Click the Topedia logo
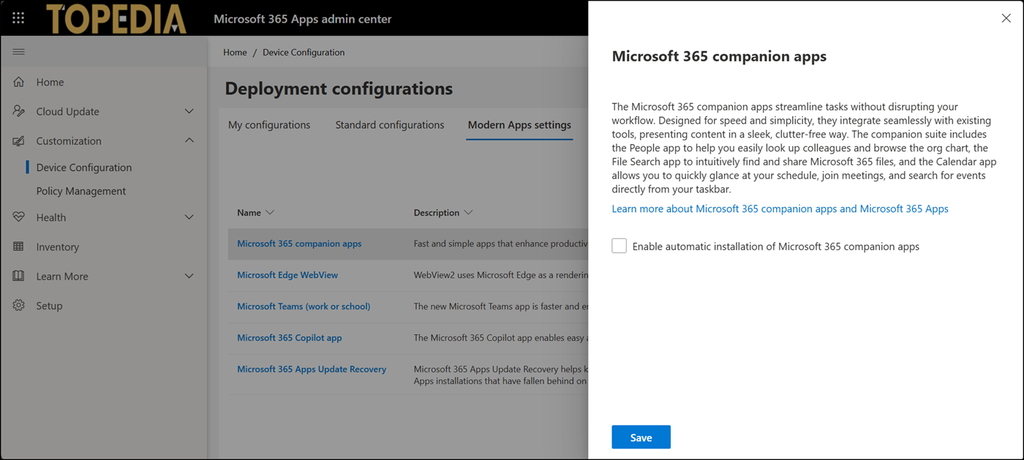The image size is (1024, 460). [116, 19]
